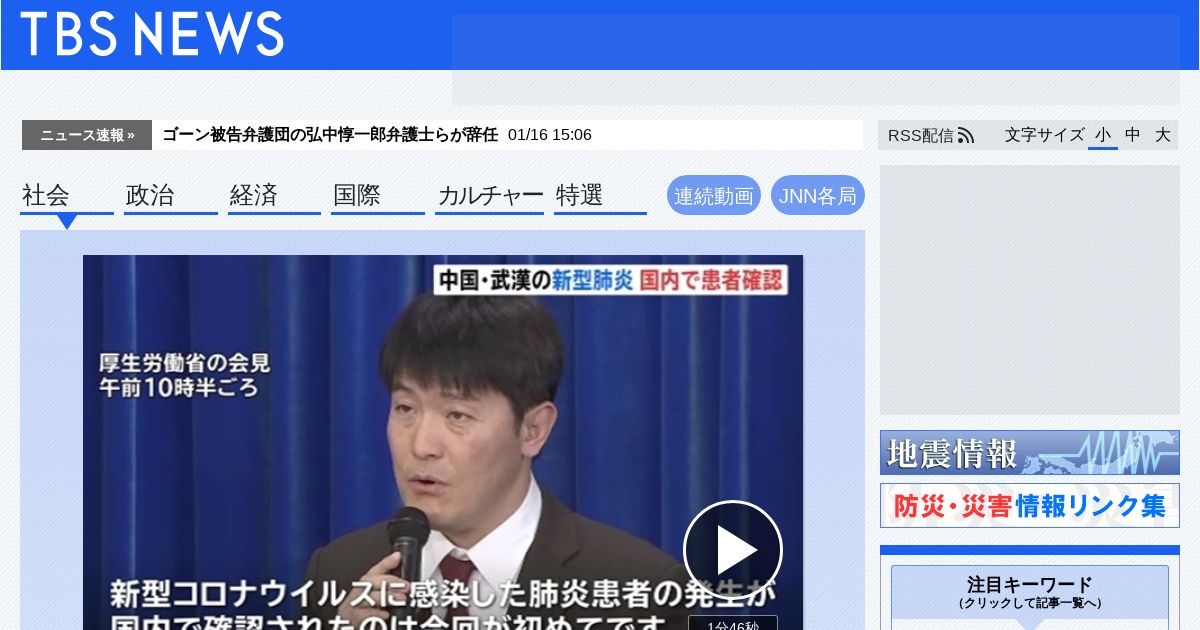Open the JNN各局 button
This screenshot has height=630, width=1200.
[818, 196]
